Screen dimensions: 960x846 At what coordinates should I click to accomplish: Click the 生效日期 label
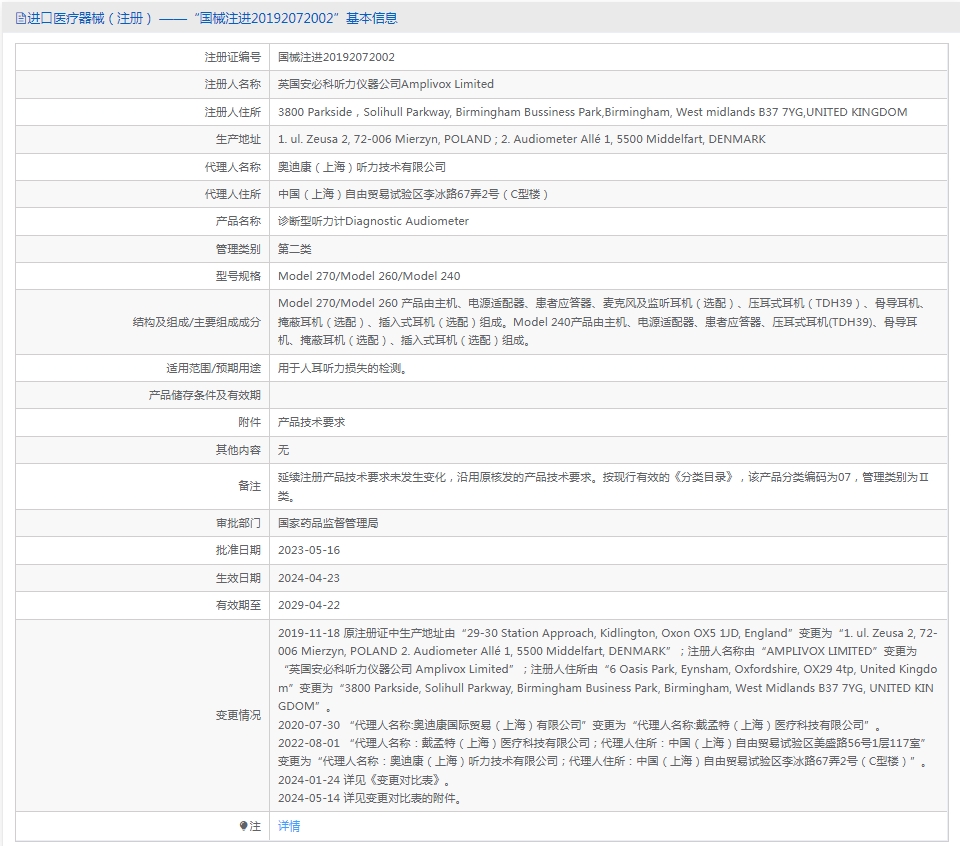(238, 578)
